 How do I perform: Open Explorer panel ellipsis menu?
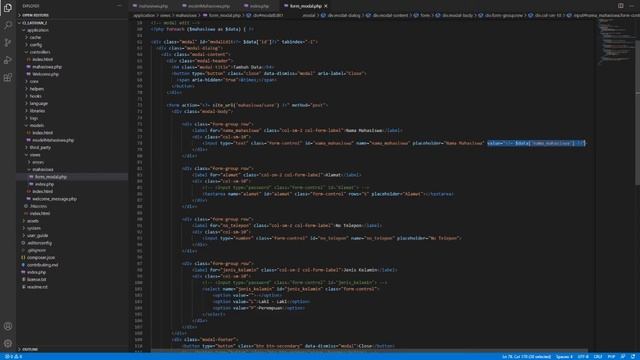(x=119, y=6)
